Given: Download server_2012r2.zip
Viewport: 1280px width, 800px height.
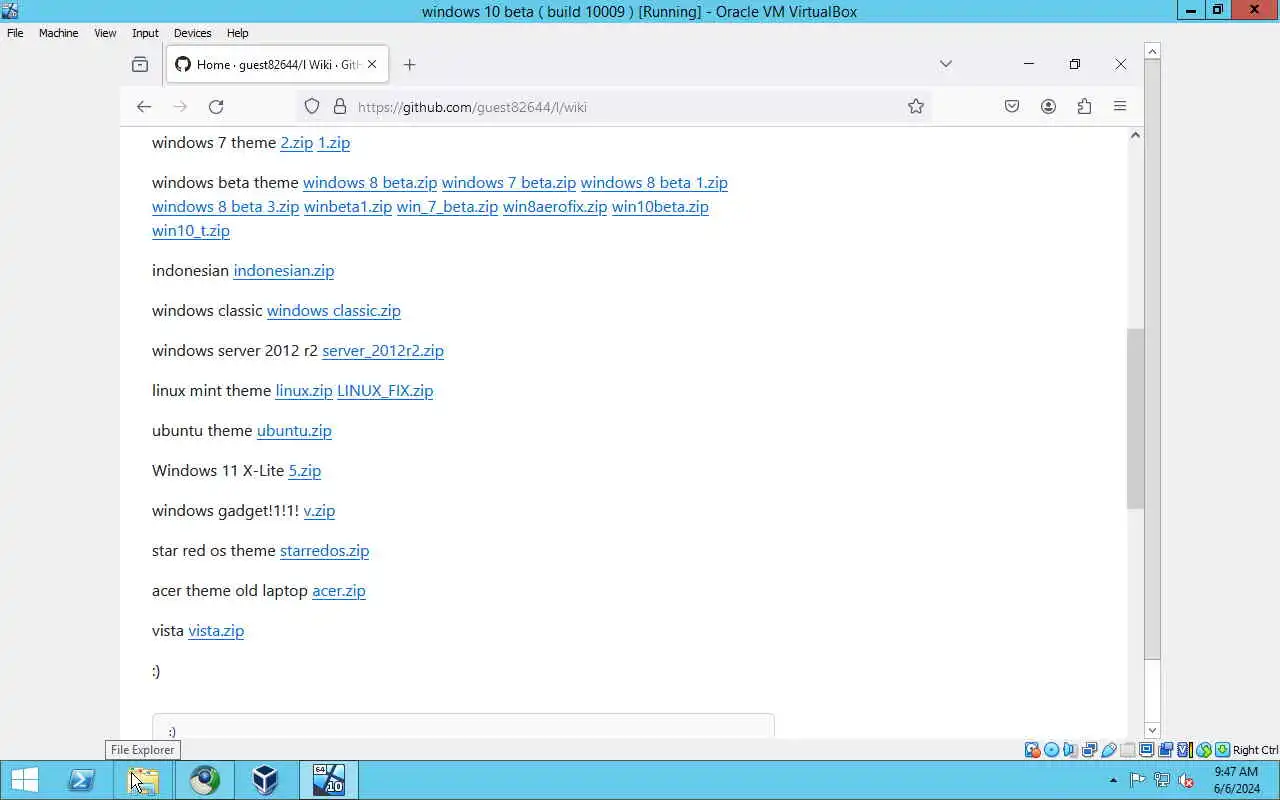Looking at the screenshot, I should point(383,350).
